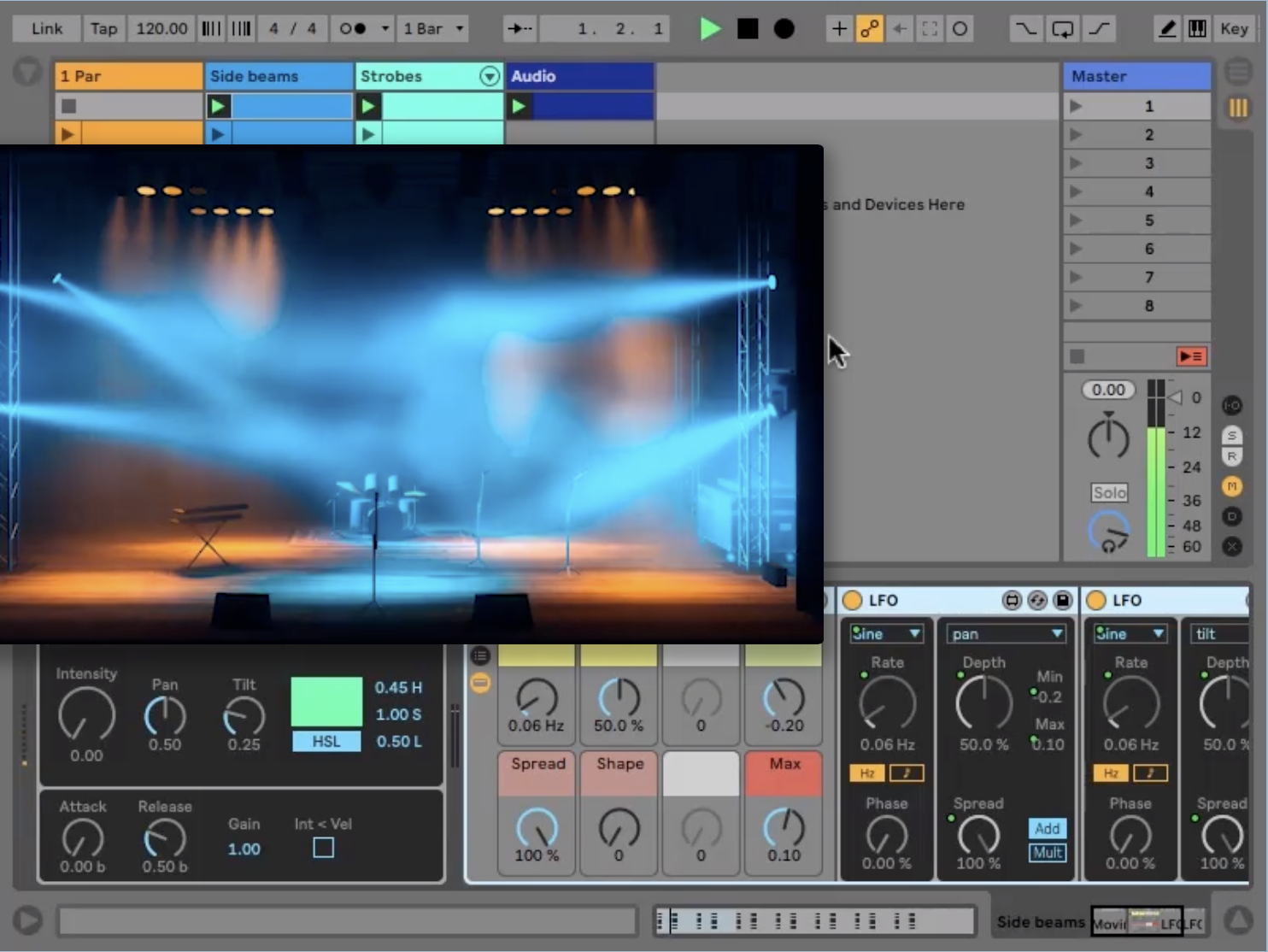
Task: Toggle the metronome button
Action: click(353, 29)
